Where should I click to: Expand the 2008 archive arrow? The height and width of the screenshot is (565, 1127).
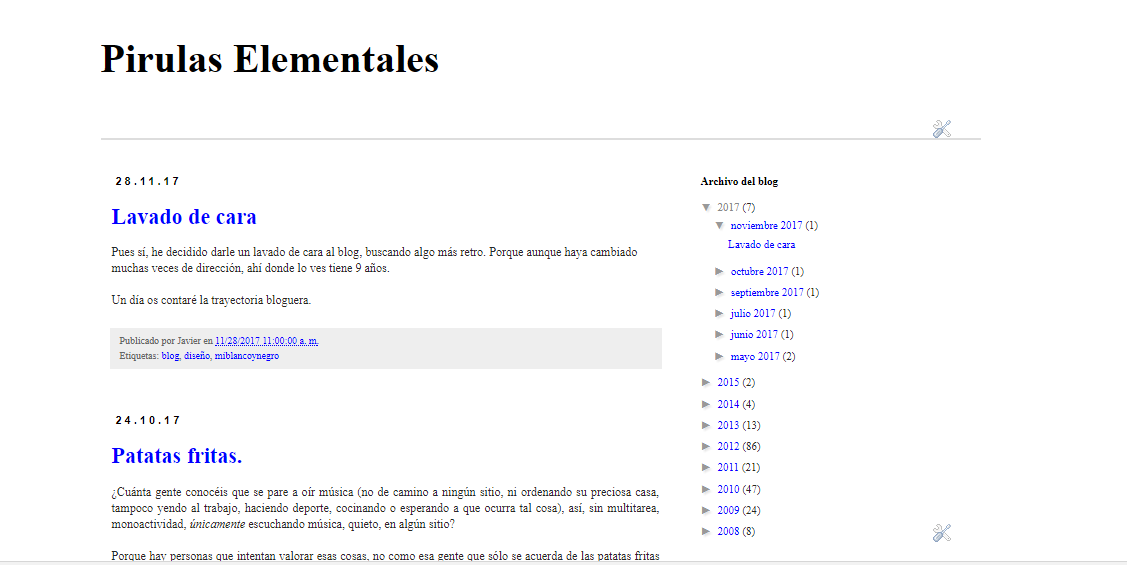point(707,532)
